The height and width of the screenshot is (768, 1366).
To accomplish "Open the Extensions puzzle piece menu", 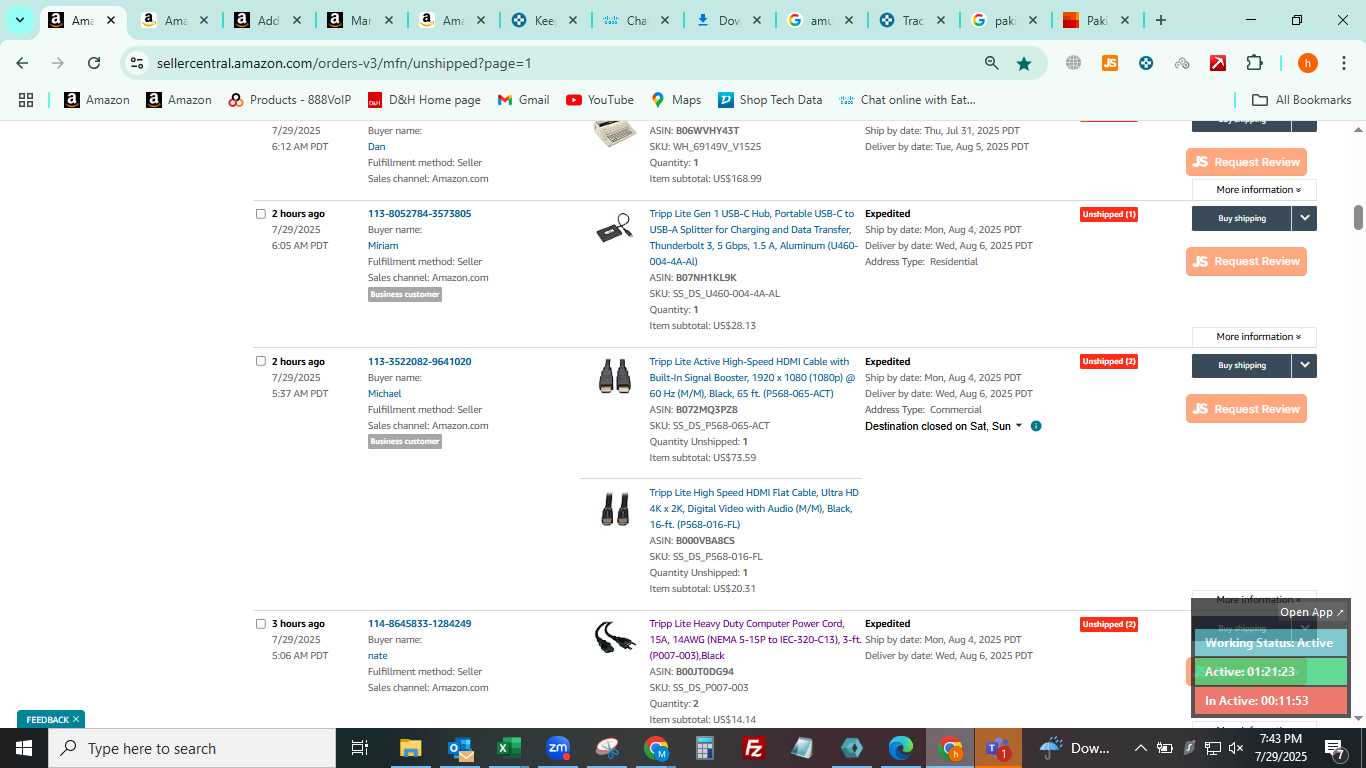I will 1254,63.
